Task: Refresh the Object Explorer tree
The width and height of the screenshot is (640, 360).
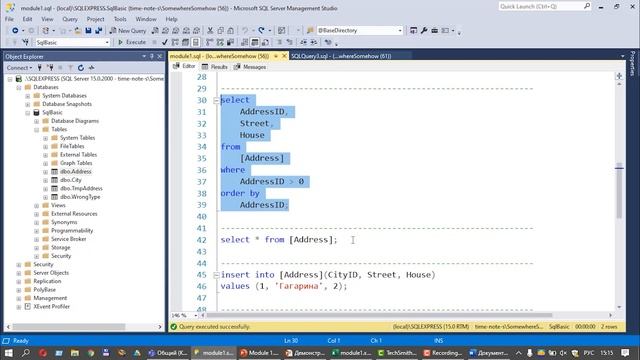Action: coord(81,68)
